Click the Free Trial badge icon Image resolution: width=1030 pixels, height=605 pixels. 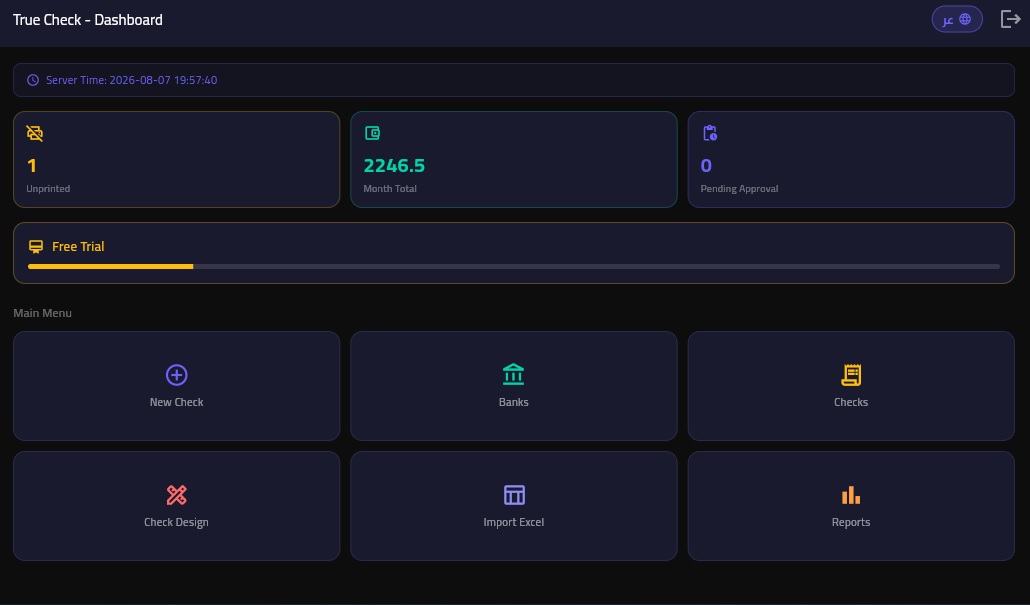[x=36, y=246]
